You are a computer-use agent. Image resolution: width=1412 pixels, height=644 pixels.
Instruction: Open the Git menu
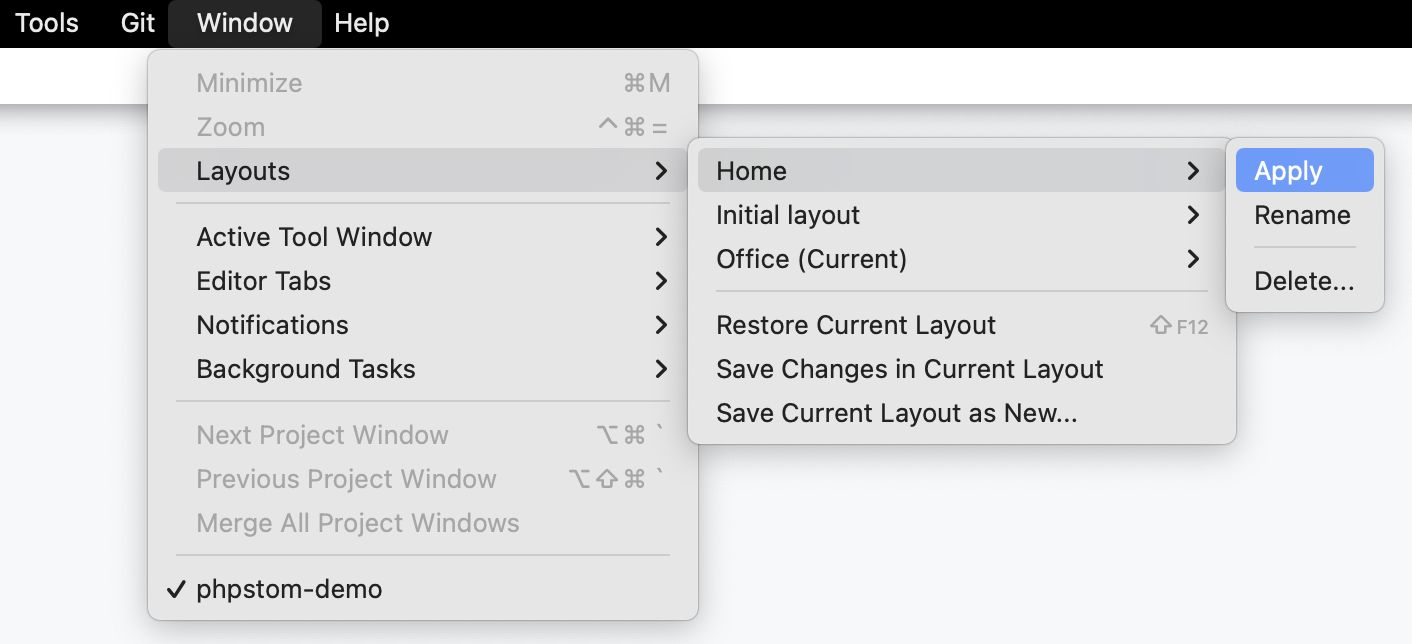[x=138, y=23]
